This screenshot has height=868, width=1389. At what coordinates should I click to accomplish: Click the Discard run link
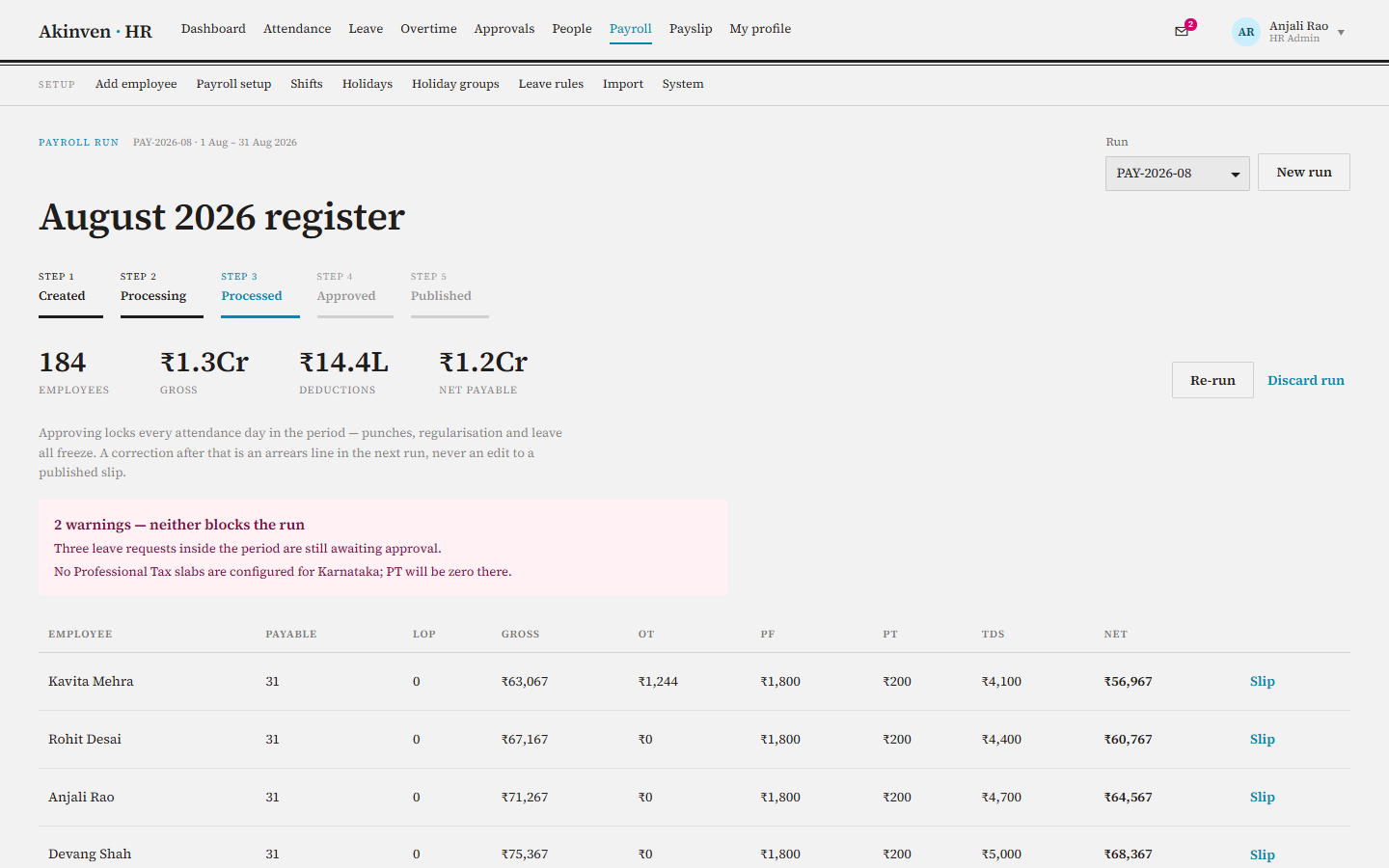(1306, 380)
